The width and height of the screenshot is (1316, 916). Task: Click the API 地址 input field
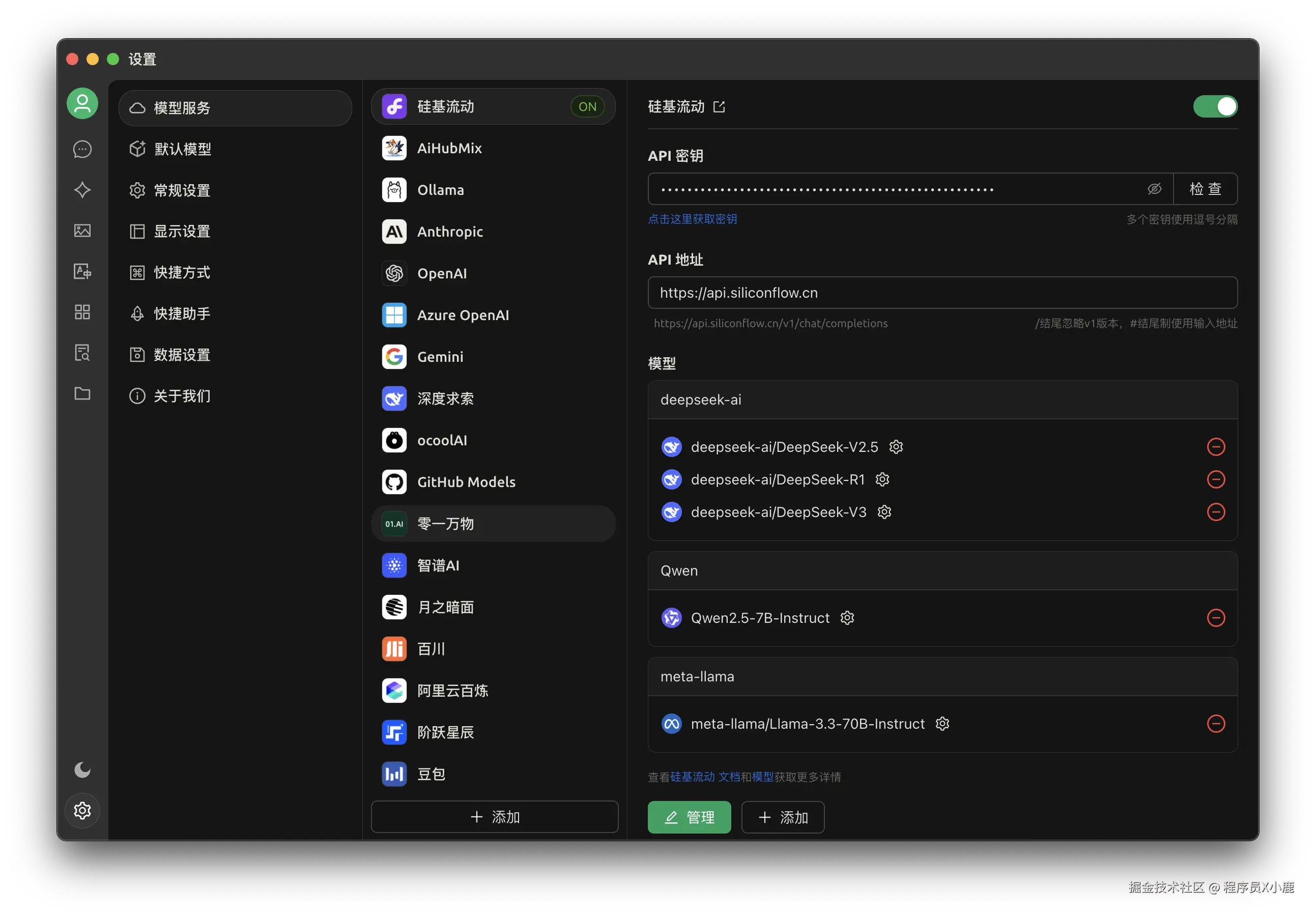pyautogui.click(x=942, y=293)
